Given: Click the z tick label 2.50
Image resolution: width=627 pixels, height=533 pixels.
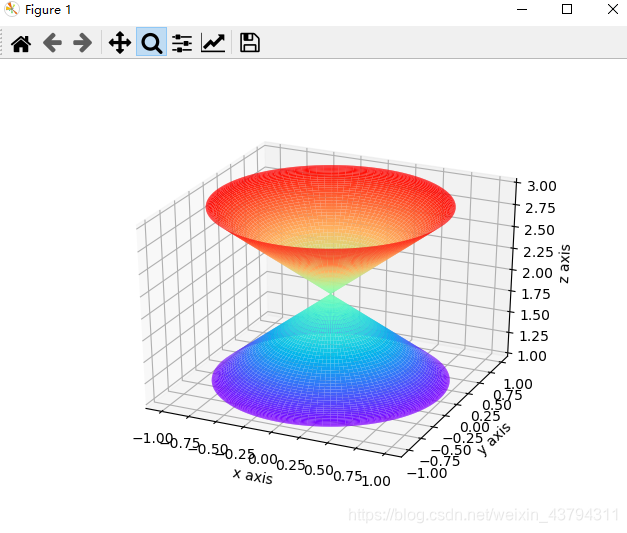Looking at the screenshot, I should point(539,230).
